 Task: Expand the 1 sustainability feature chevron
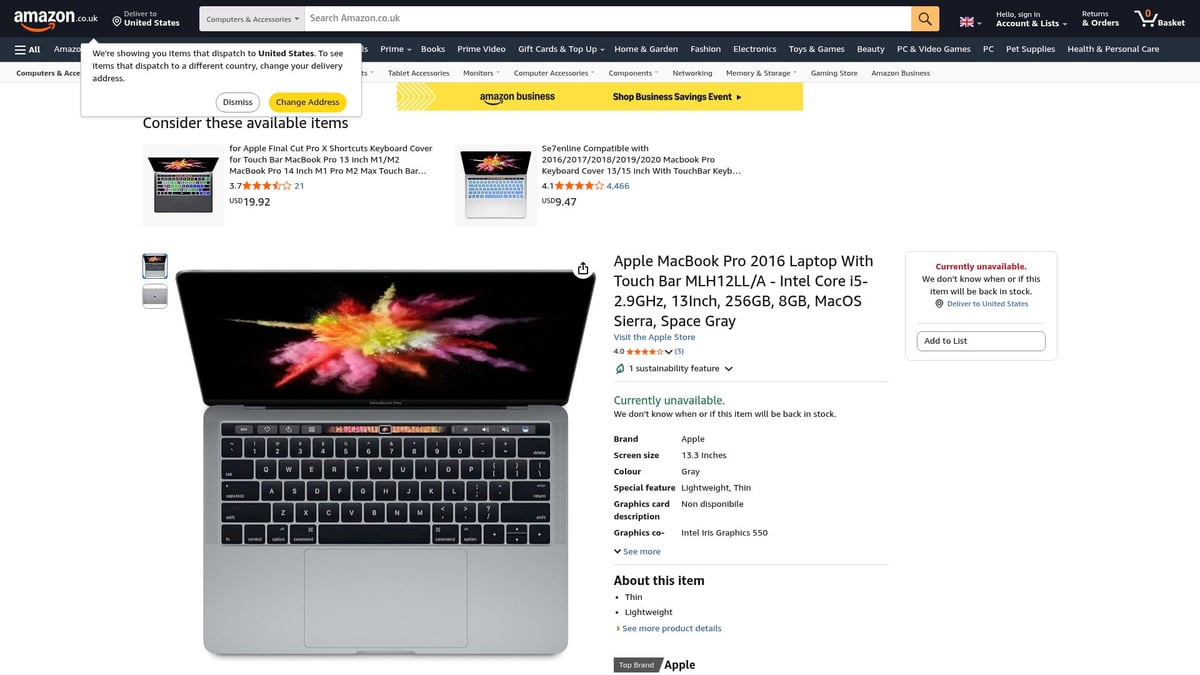tap(728, 369)
